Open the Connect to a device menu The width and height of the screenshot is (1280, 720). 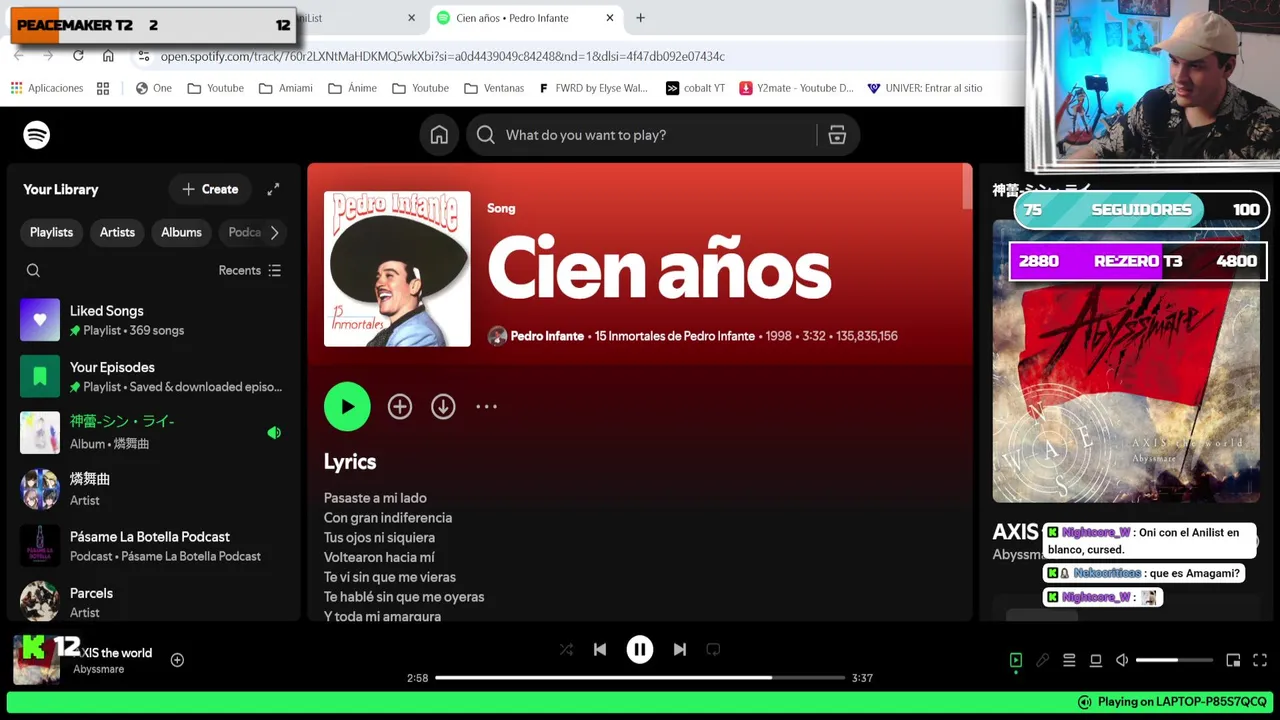pos(1096,660)
